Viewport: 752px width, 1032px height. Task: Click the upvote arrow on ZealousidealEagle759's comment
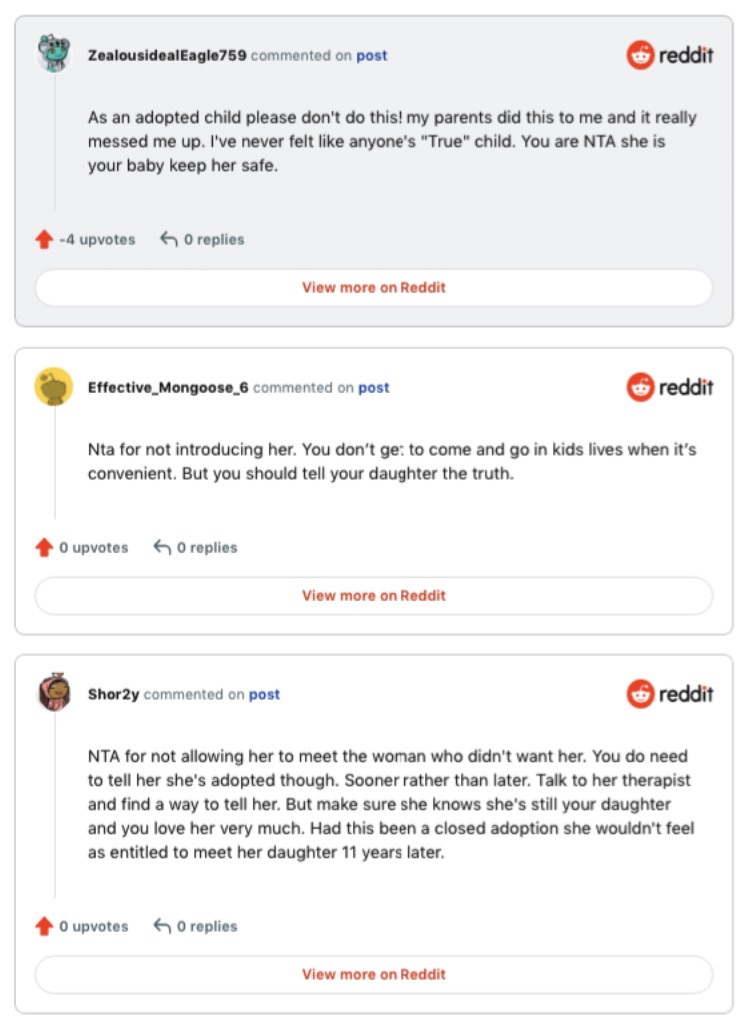44,240
